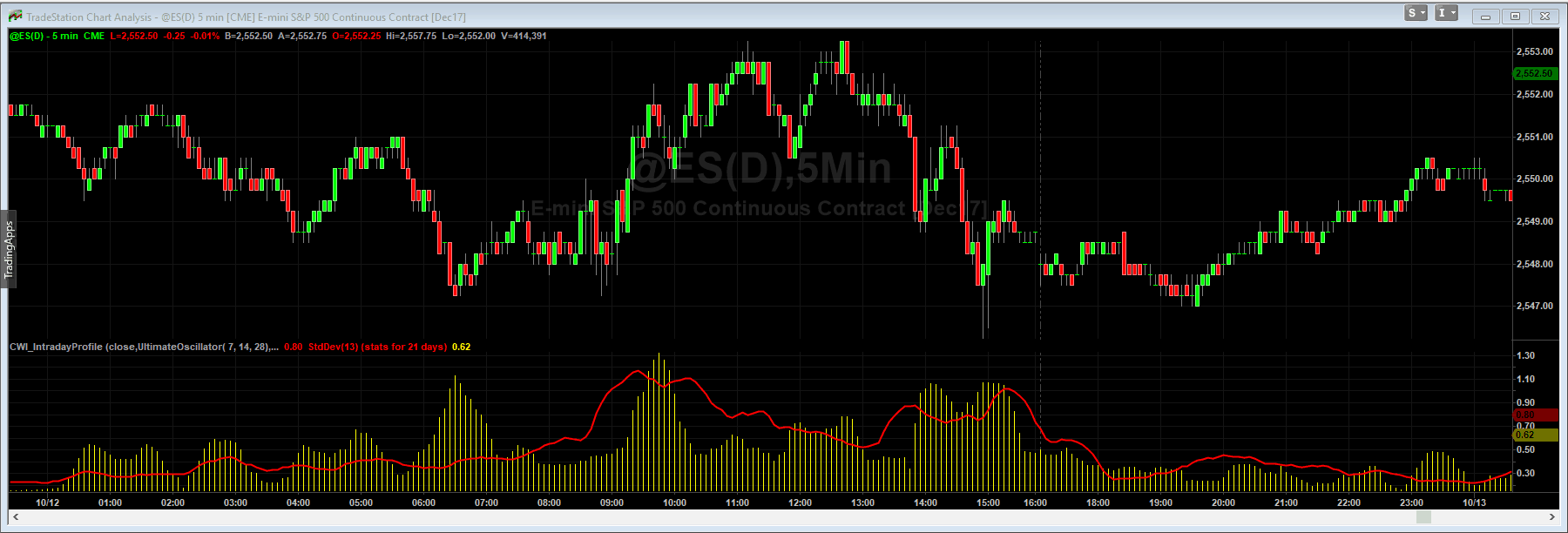Viewport: 1568px width, 533px height.
Task: Click the 1.10 indicator axis label
Action: point(1526,379)
